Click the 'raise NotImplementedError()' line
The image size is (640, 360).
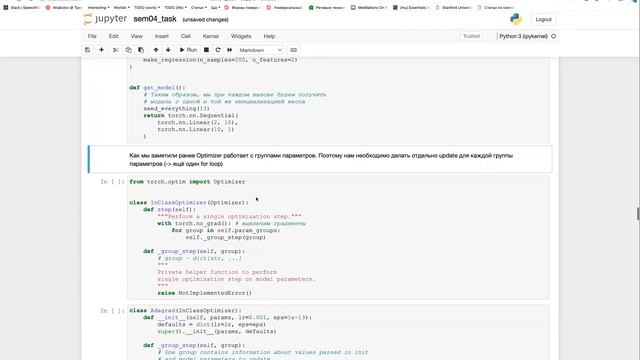204,293
